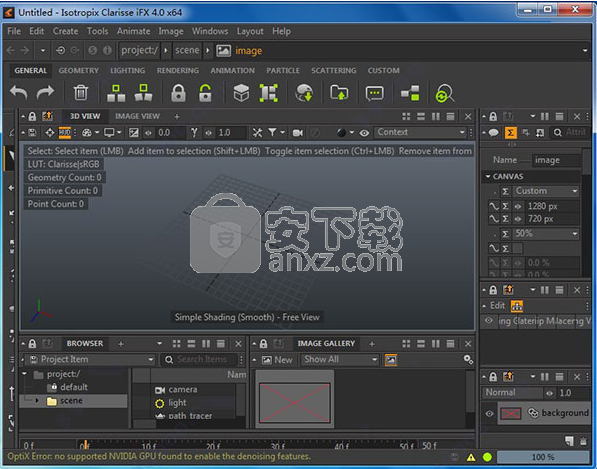Click the gray padlock Lock icon
The width and height of the screenshot is (597, 469).
click(178, 93)
